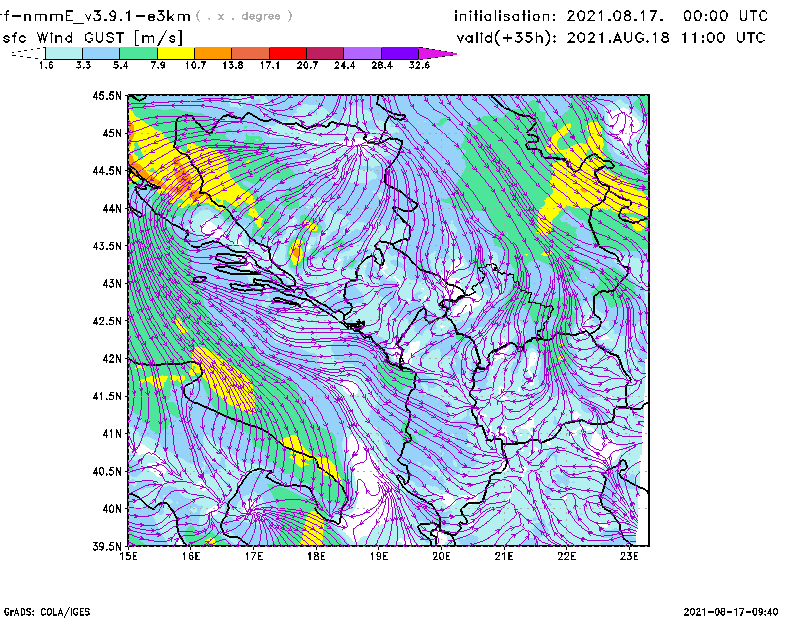
Task: Click the '2021-08-17-09:40' timestamp
Action: (731, 612)
